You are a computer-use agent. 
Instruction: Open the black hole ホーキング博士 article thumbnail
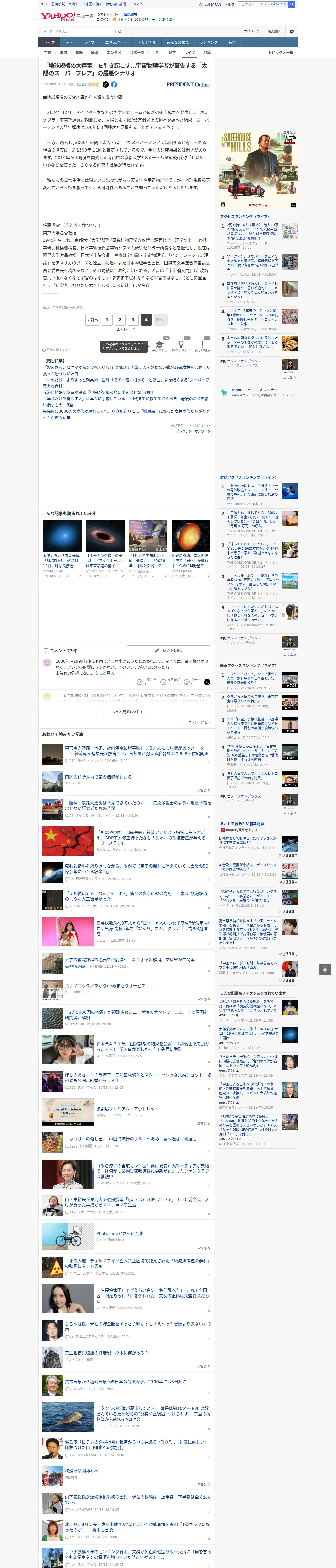[x=105, y=536]
